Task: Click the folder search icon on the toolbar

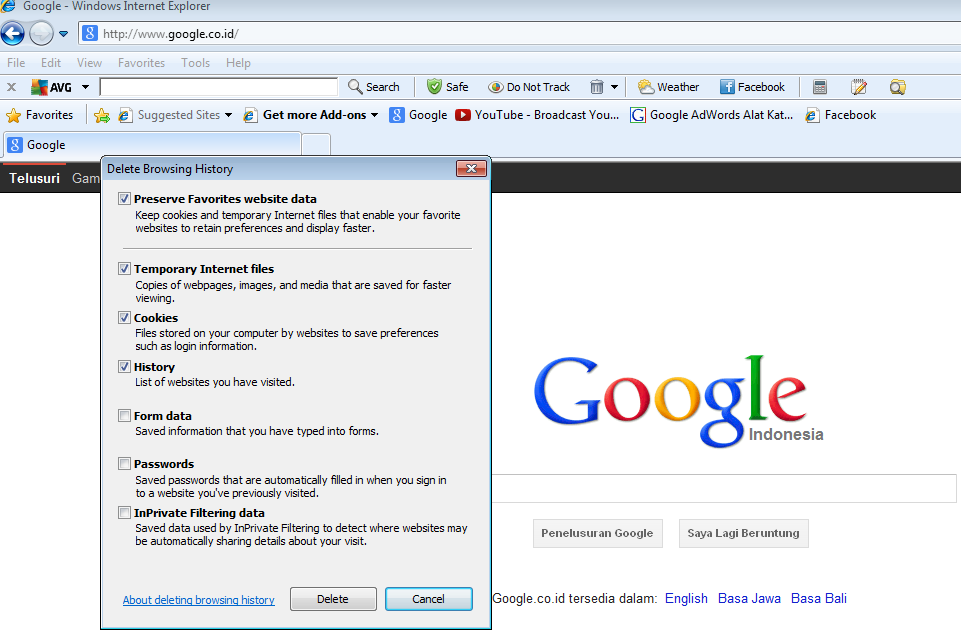Action: [x=896, y=87]
